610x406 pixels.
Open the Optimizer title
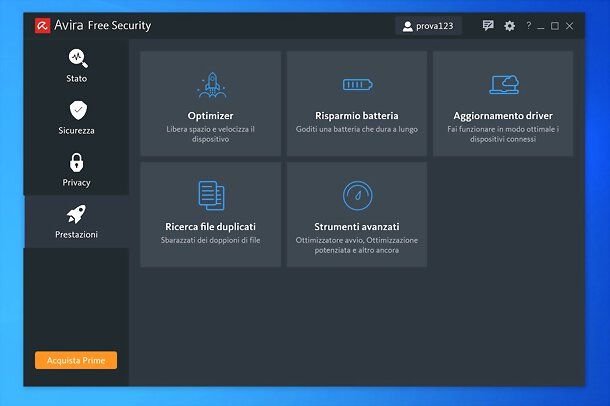210,116
